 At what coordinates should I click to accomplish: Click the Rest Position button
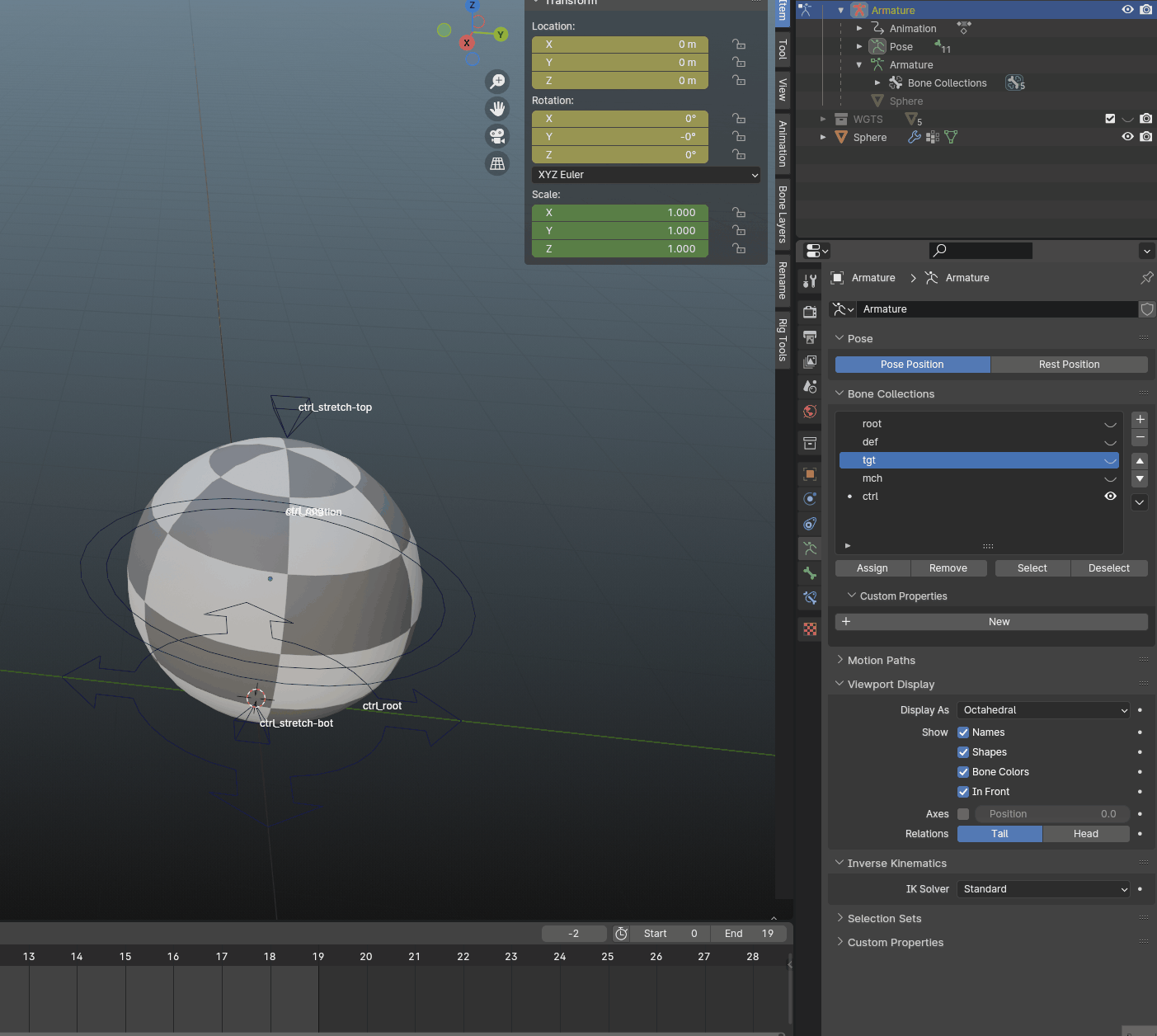pyautogui.click(x=1069, y=365)
